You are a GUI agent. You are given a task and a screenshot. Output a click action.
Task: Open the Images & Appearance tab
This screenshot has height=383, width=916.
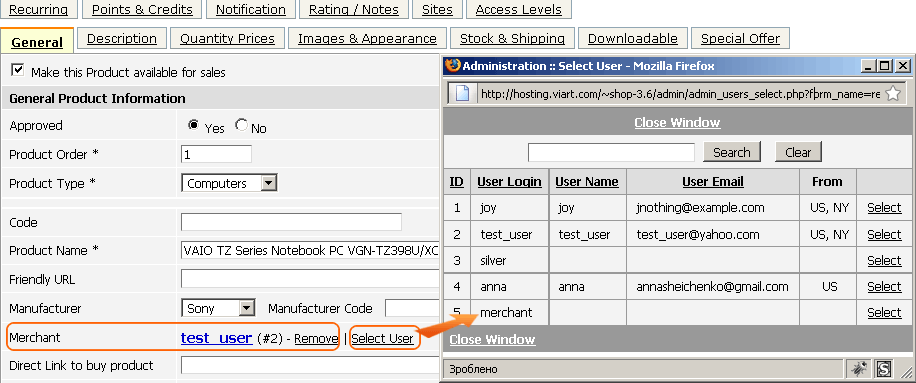(x=367, y=39)
